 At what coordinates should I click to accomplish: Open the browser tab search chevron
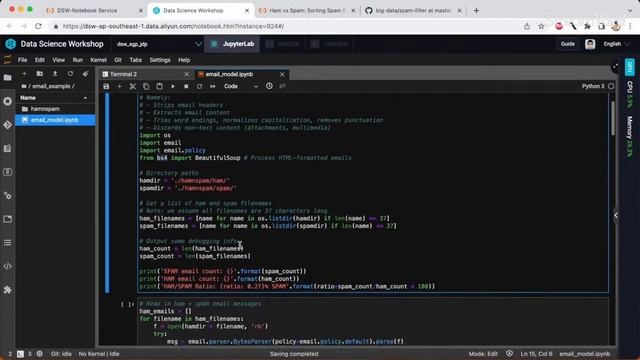point(630,11)
